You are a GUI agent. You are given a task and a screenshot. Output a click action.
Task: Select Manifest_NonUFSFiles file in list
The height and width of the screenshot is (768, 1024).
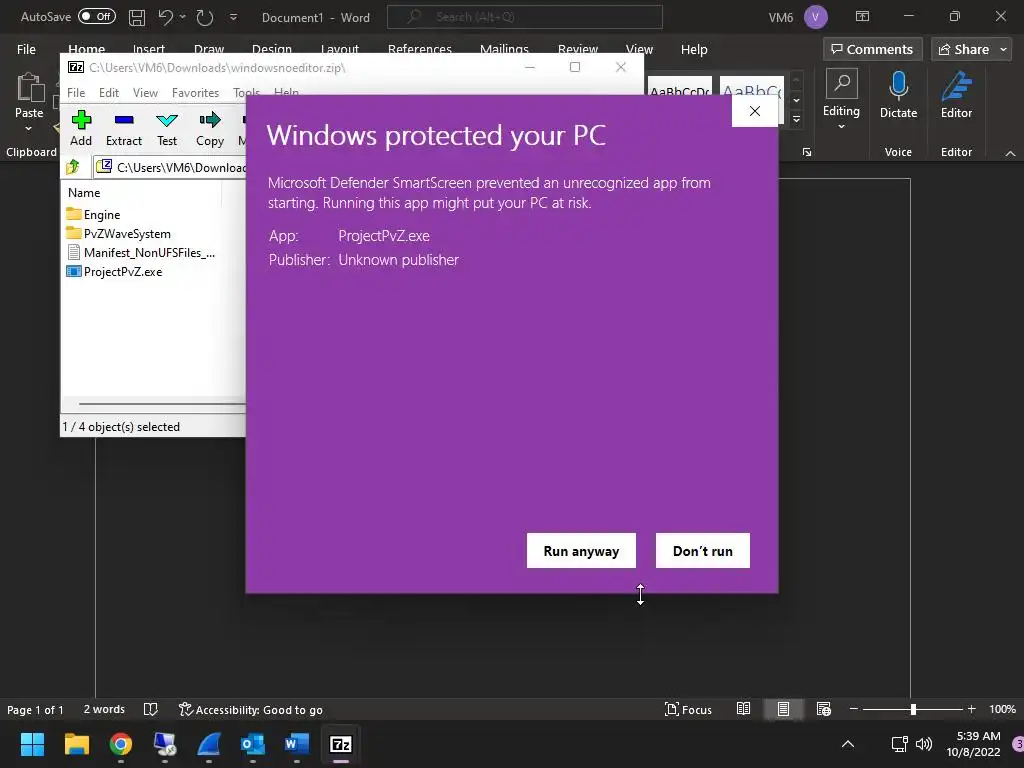tap(141, 253)
